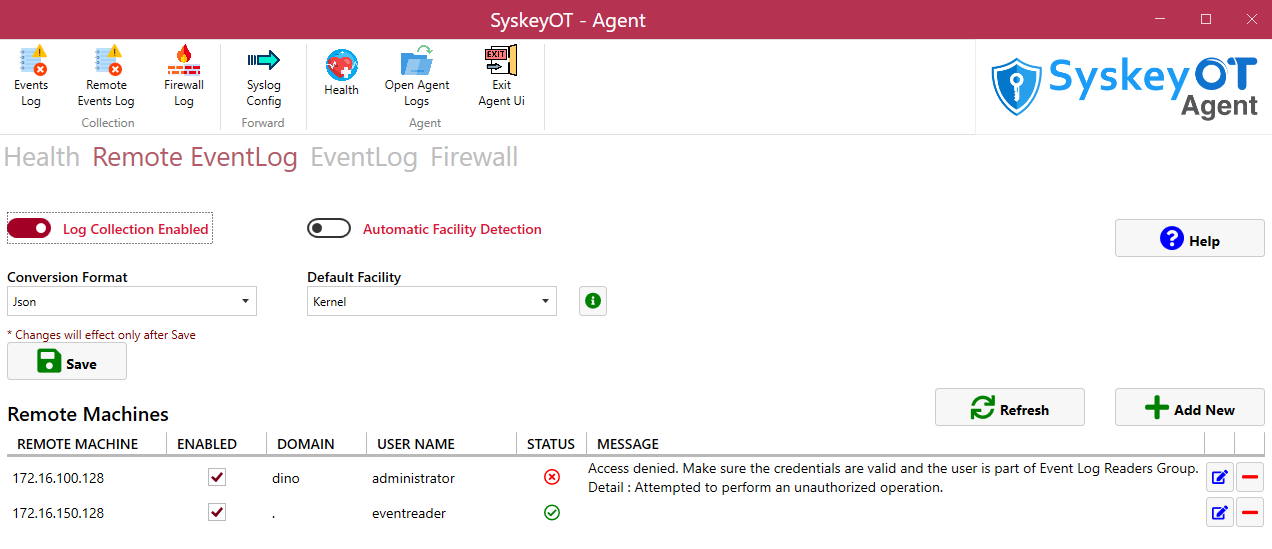The image size is (1272, 549).
Task: Open the Firewall Log ribbon icon
Action: pyautogui.click(x=184, y=64)
